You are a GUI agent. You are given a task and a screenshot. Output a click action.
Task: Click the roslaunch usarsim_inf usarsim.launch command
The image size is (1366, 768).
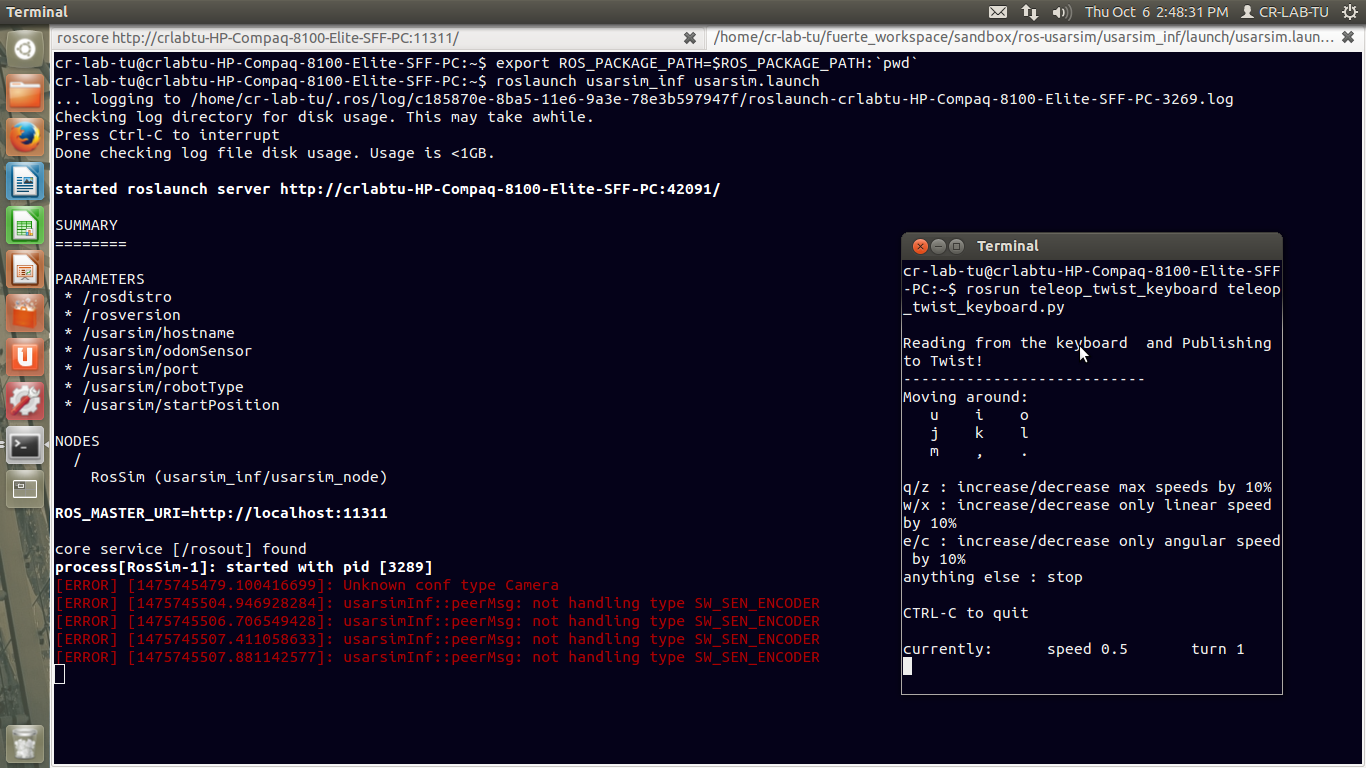pos(658,81)
